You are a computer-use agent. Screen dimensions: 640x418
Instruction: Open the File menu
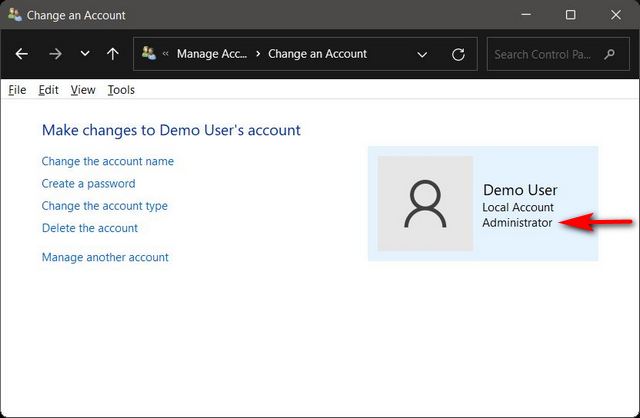tap(17, 90)
